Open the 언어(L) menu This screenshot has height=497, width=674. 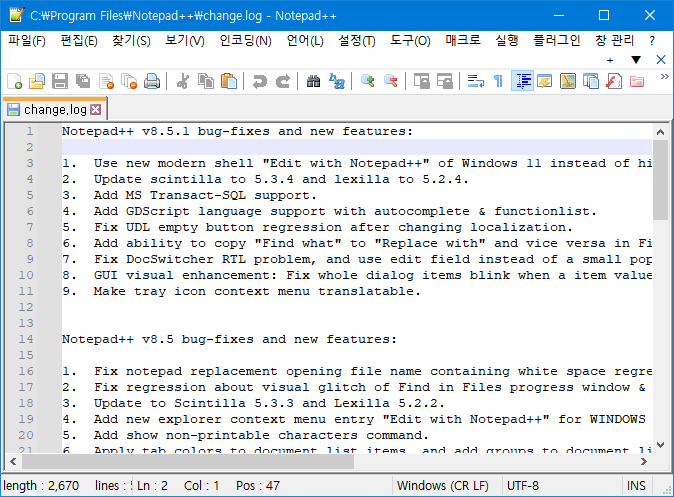click(x=305, y=41)
